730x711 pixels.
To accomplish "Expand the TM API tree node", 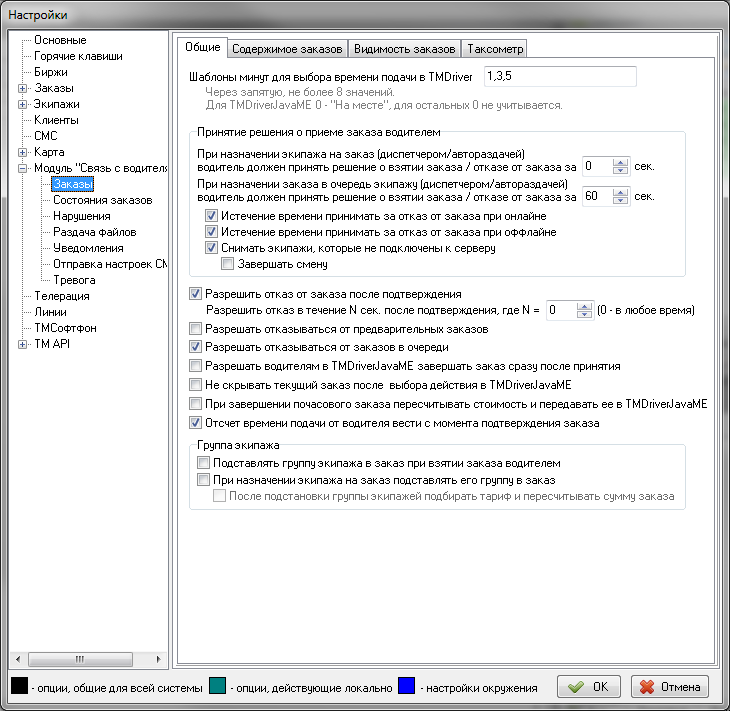I will [x=22, y=344].
